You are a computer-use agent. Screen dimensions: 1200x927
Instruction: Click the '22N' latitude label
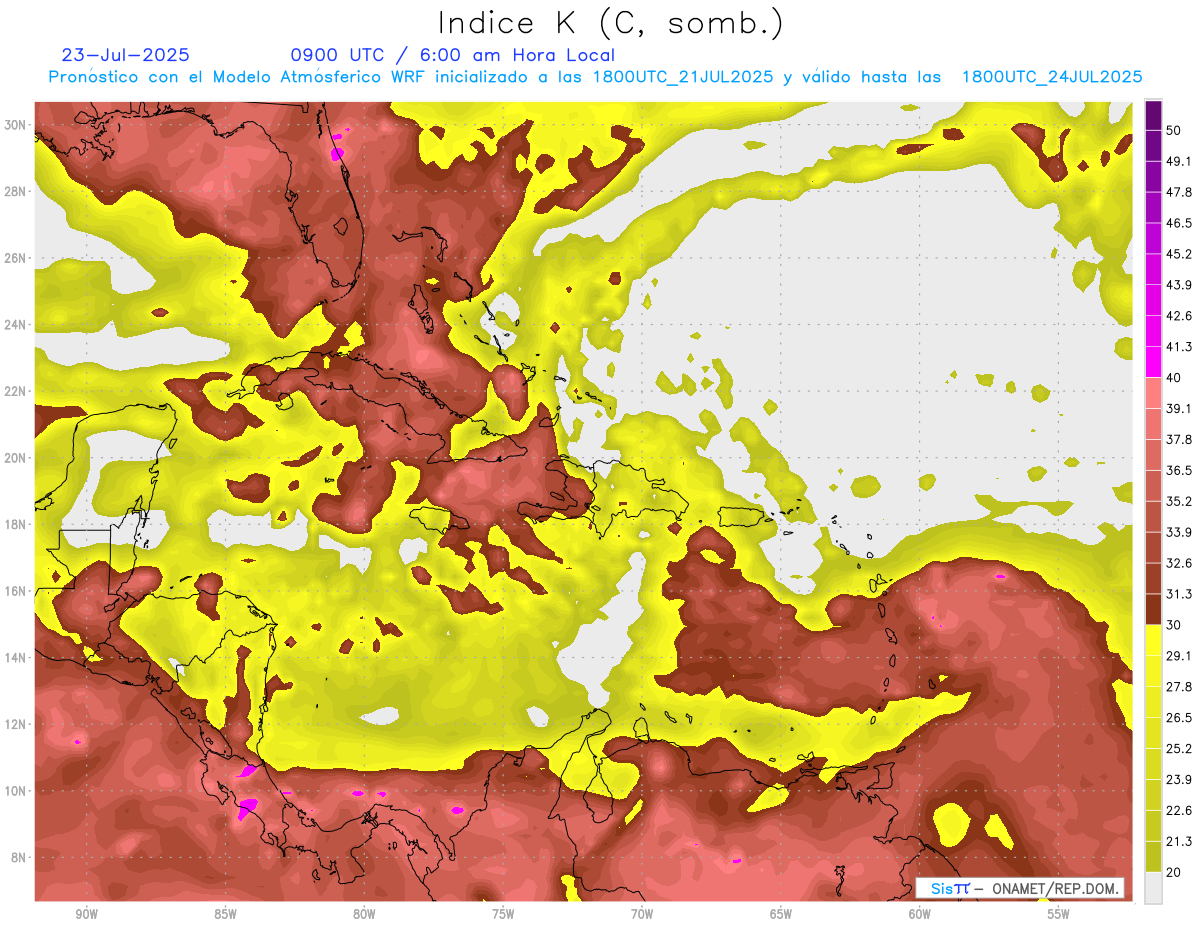pos(15,391)
